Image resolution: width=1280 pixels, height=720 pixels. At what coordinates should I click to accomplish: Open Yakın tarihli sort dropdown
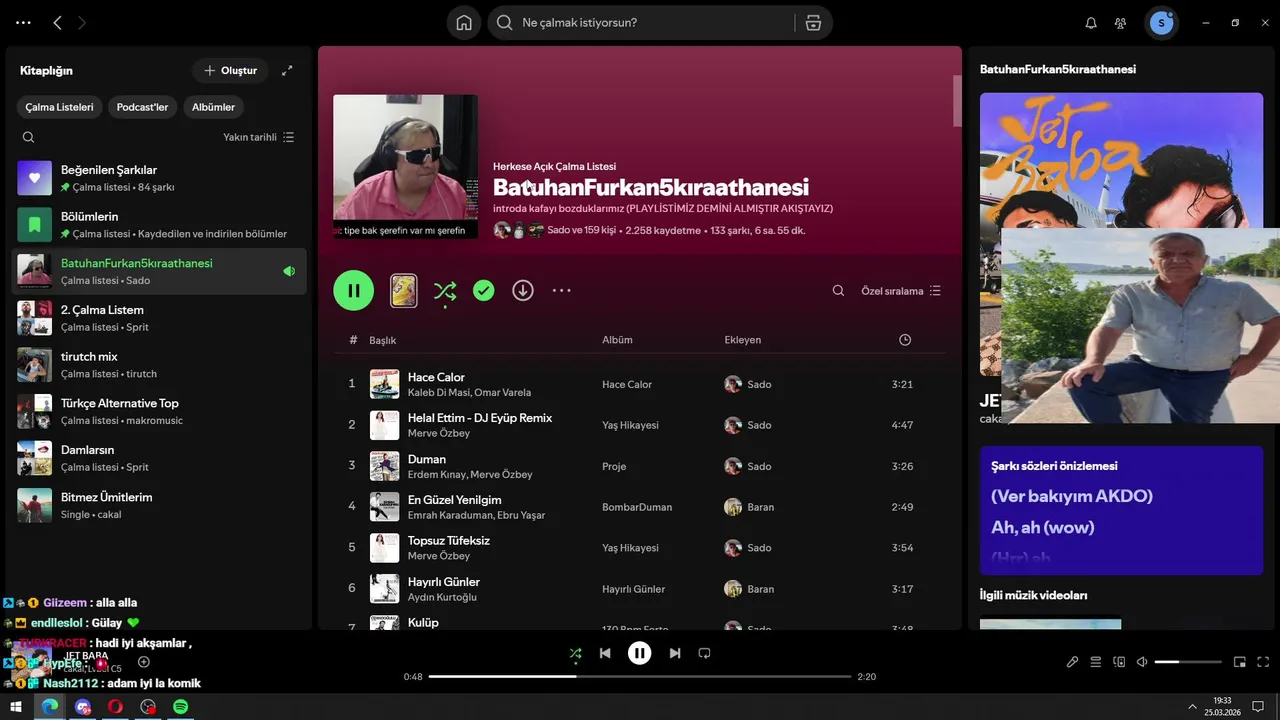click(258, 137)
